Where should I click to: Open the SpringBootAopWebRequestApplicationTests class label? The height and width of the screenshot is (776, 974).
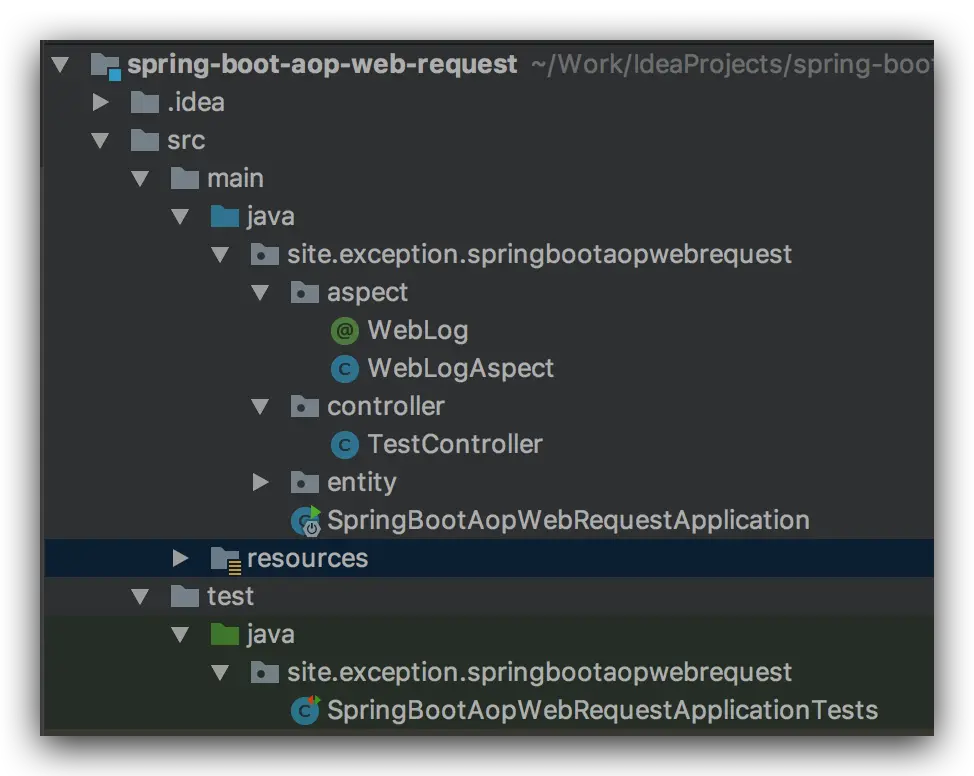pyautogui.click(x=602, y=710)
